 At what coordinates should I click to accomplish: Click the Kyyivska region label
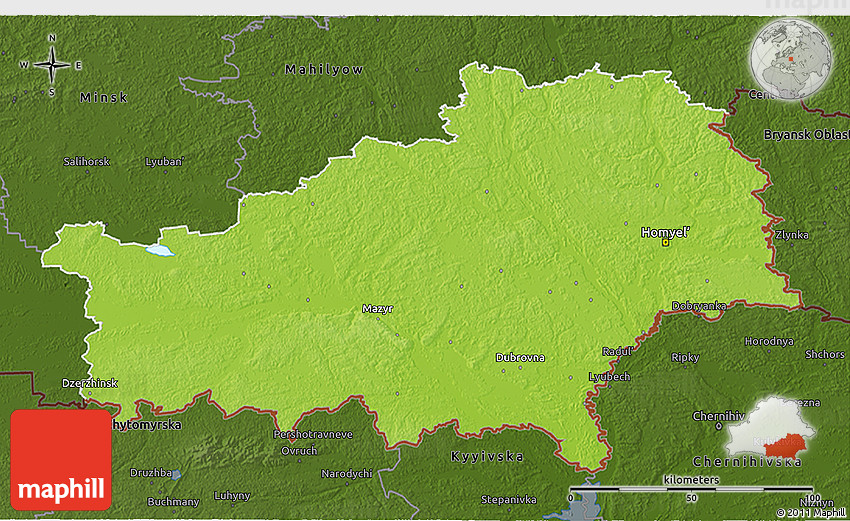(488, 456)
